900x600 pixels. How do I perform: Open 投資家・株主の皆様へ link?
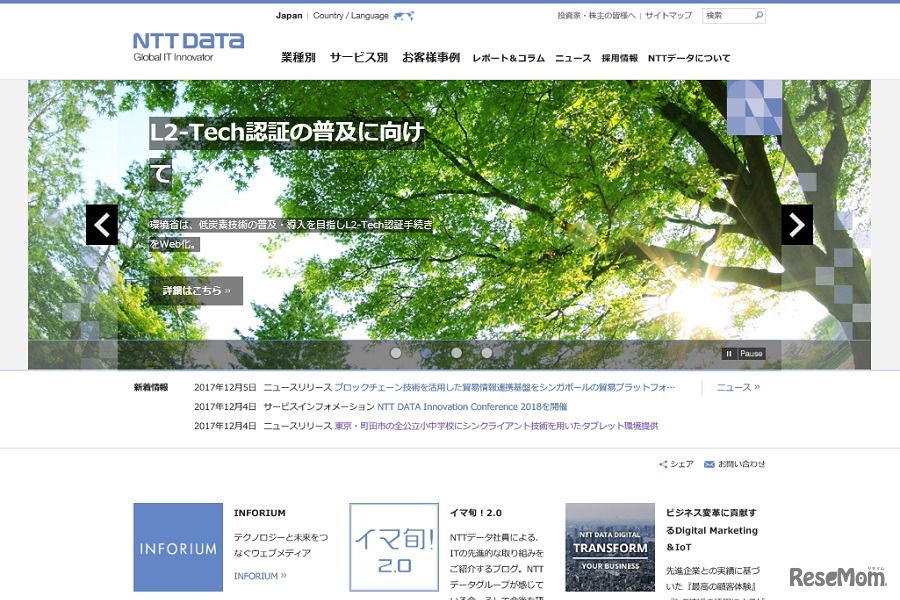point(596,16)
